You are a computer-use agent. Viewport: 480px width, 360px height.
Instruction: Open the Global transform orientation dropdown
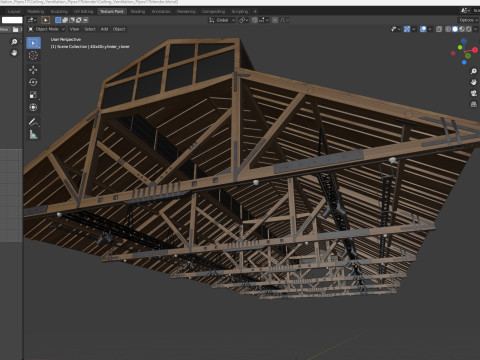pos(222,20)
